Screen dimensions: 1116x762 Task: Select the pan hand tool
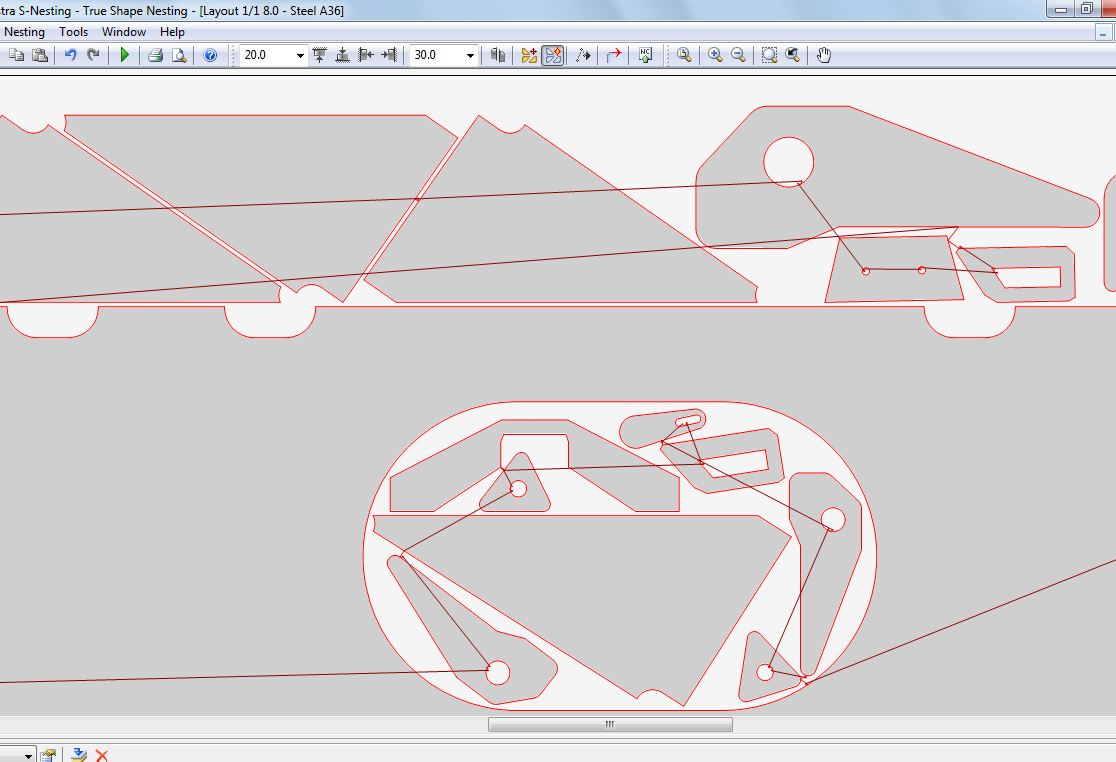coord(824,55)
